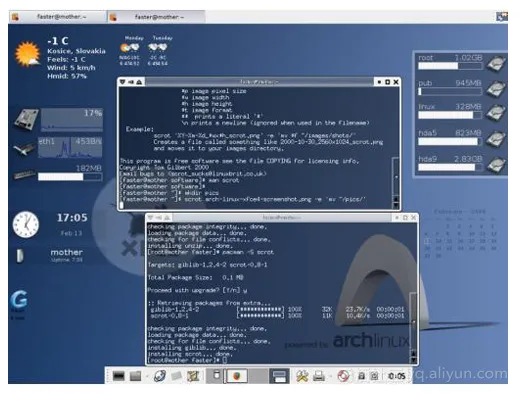Screen dimensions: 519x394
Task: Click the hard disk icon for hda5
Action: tap(496, 139)
